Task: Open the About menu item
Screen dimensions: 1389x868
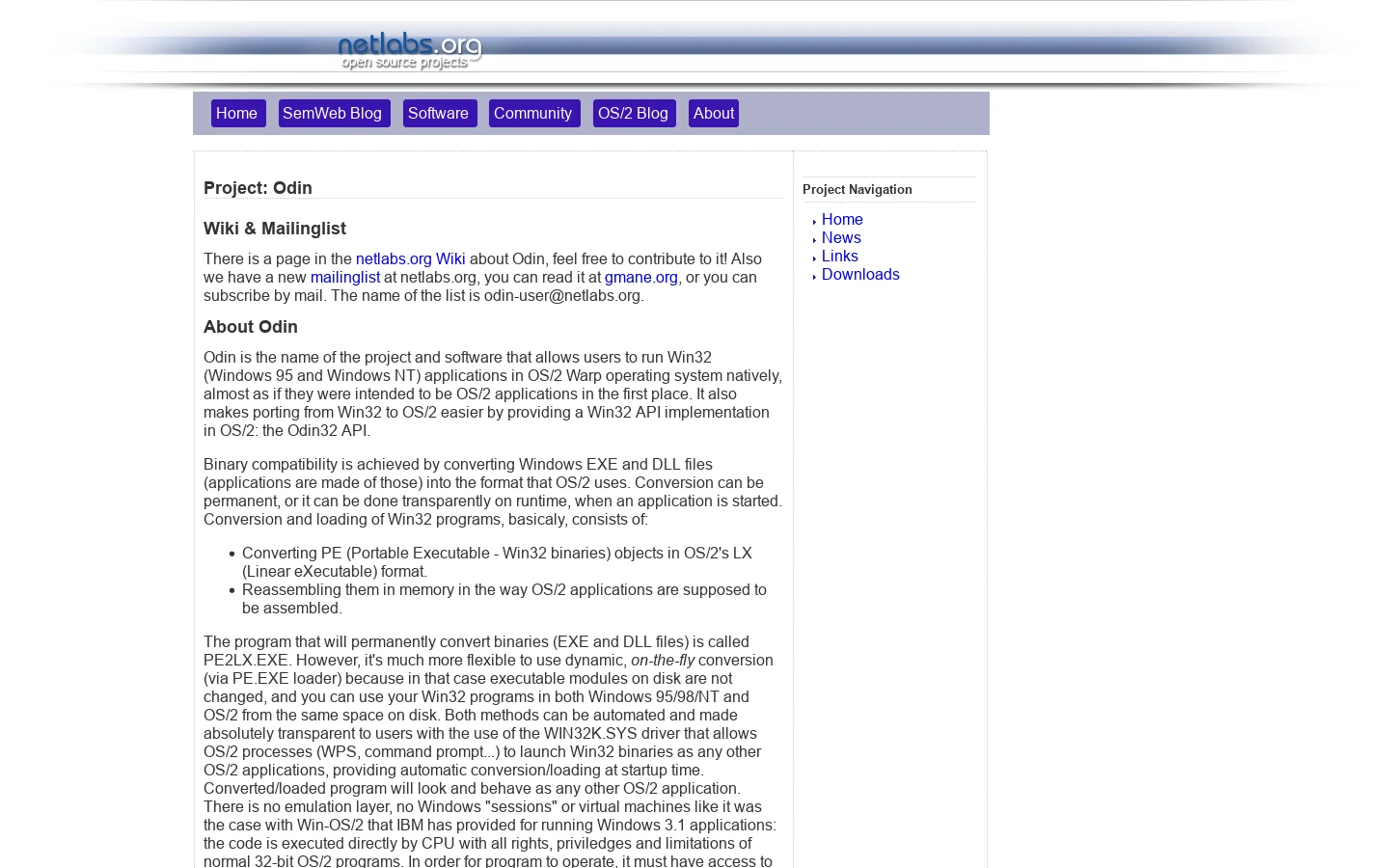Action: [x=714, y=113]
